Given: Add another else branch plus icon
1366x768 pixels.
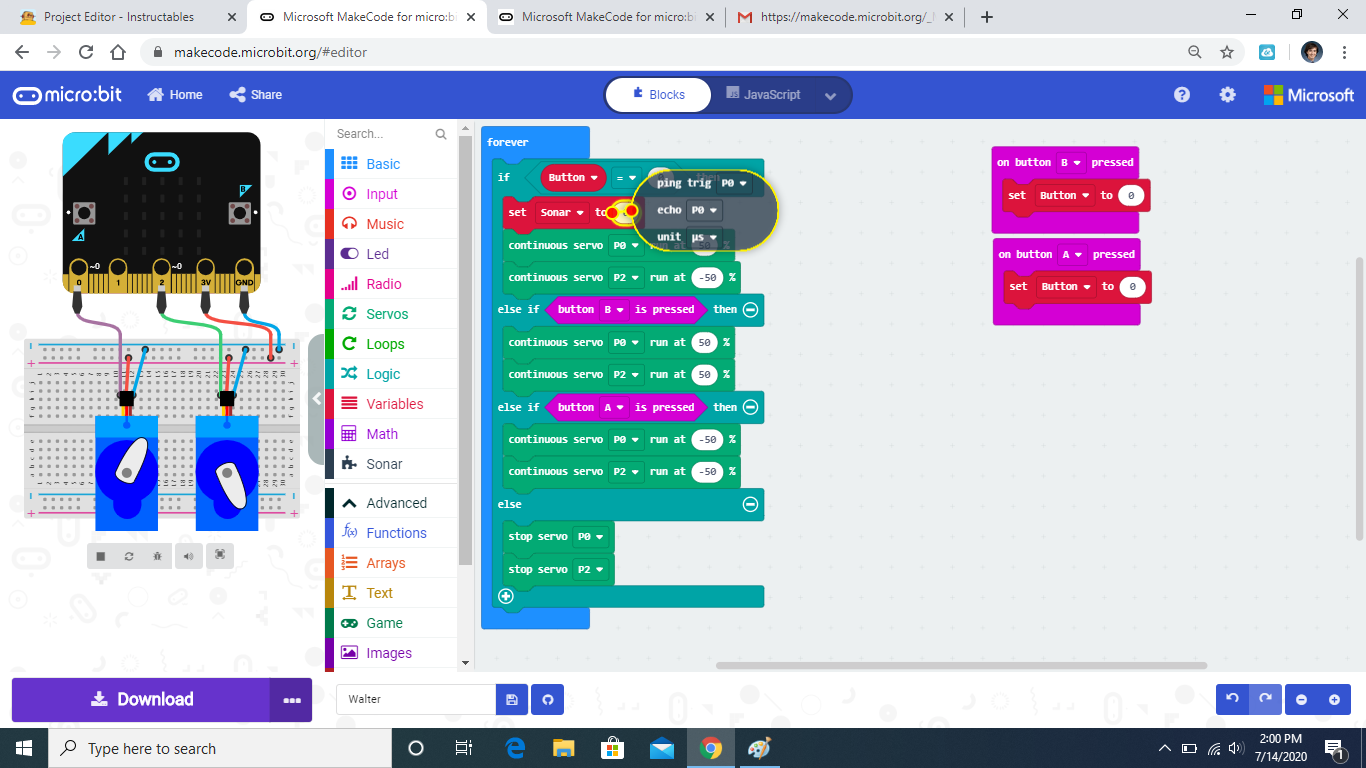Looking at the screenshot, I should pyautogui.click(x=505, y=596).
